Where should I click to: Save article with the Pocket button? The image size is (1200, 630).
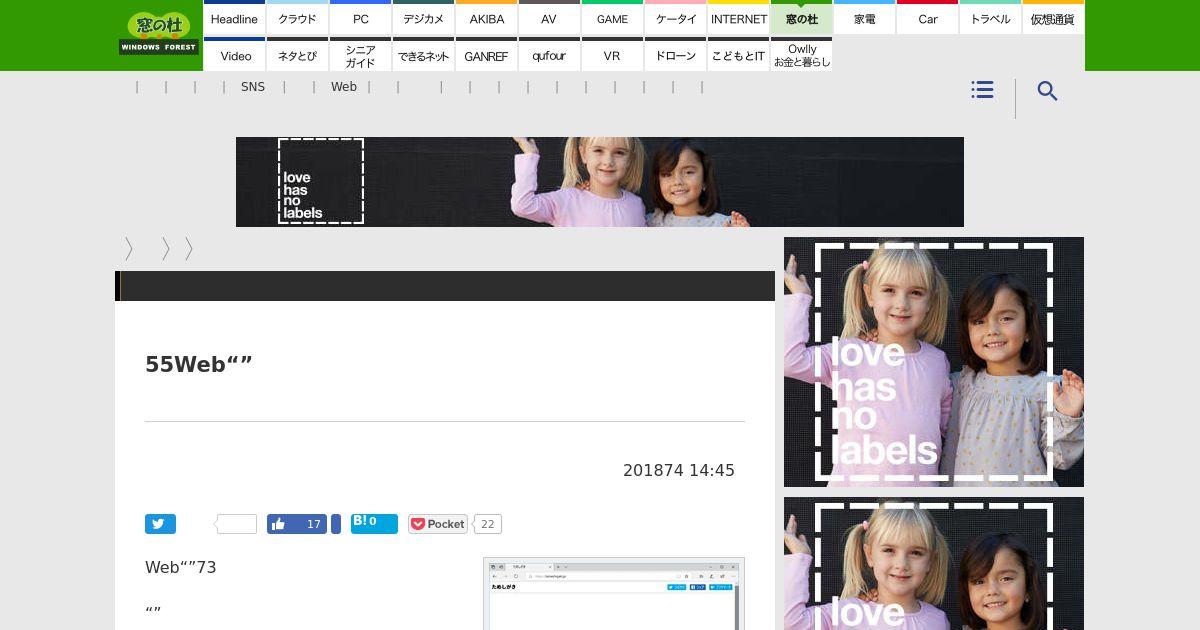click(x=438, y=524)
